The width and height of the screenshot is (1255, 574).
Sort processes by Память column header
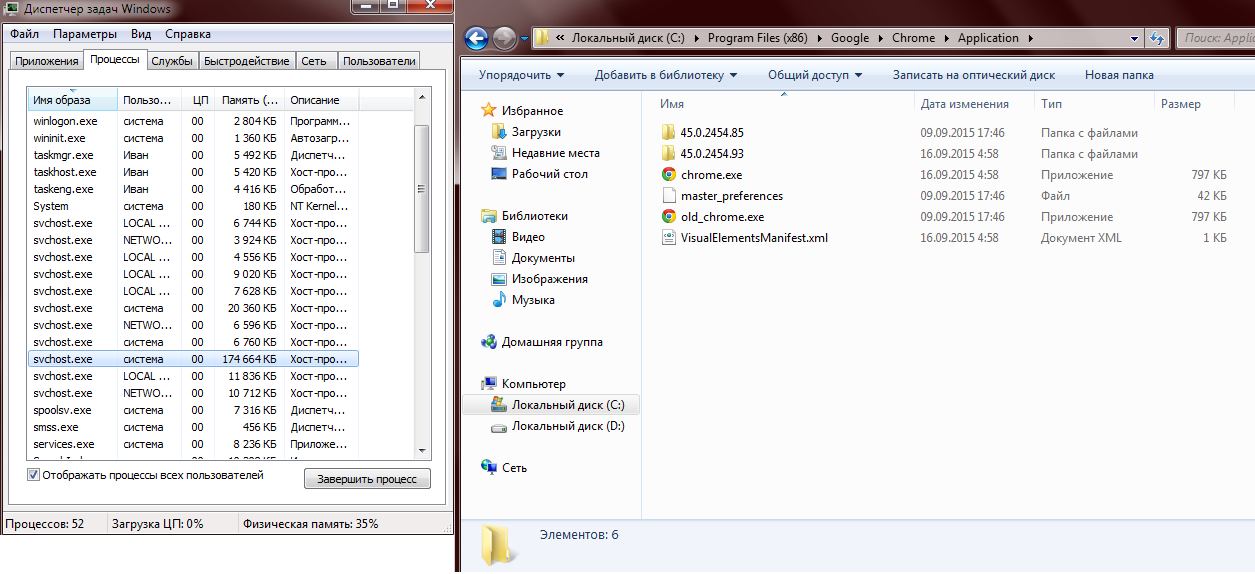(250, 100)
